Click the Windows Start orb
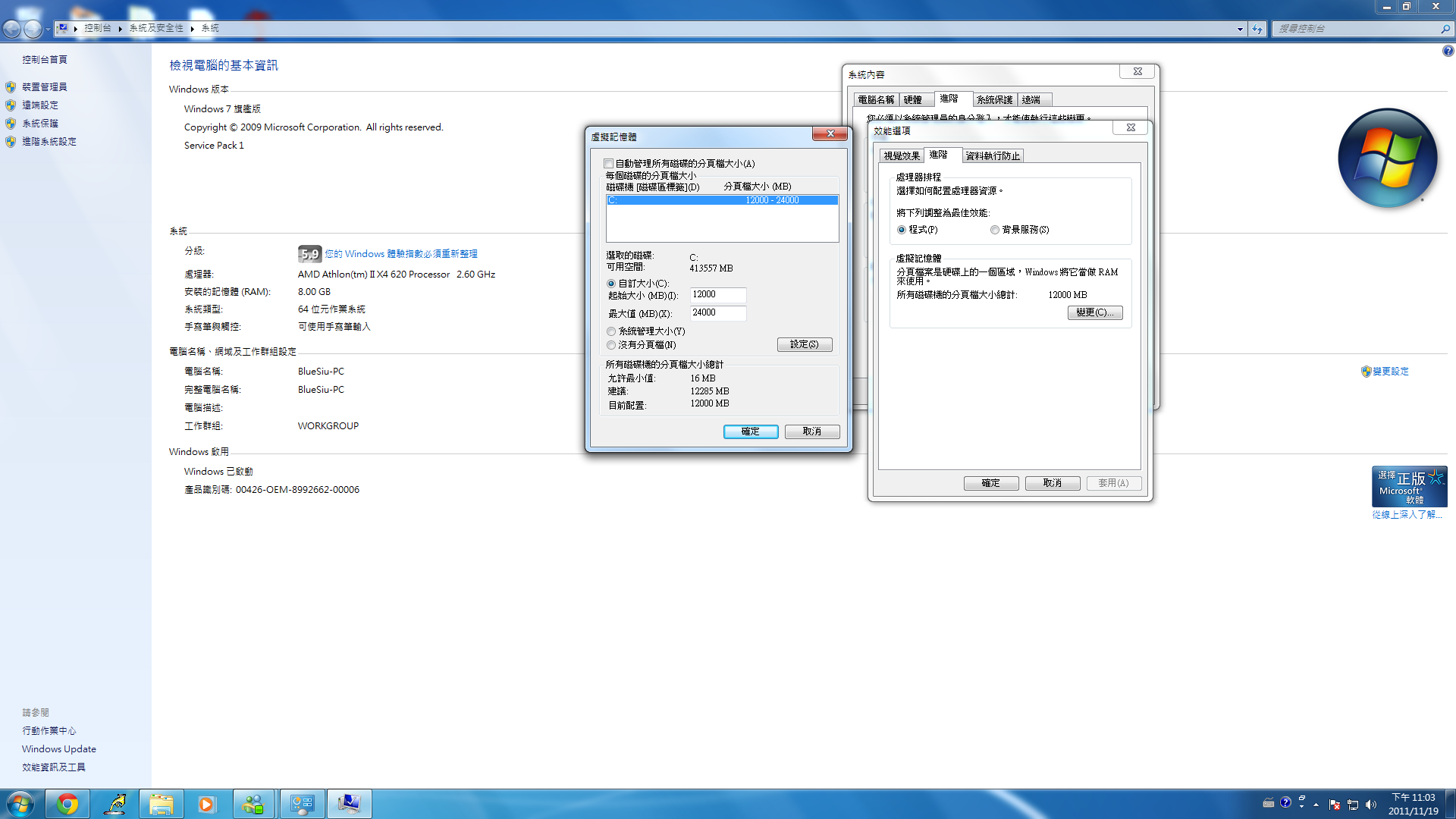The height and width of the screenshot is (819, 1456). (x=20, y=804)
